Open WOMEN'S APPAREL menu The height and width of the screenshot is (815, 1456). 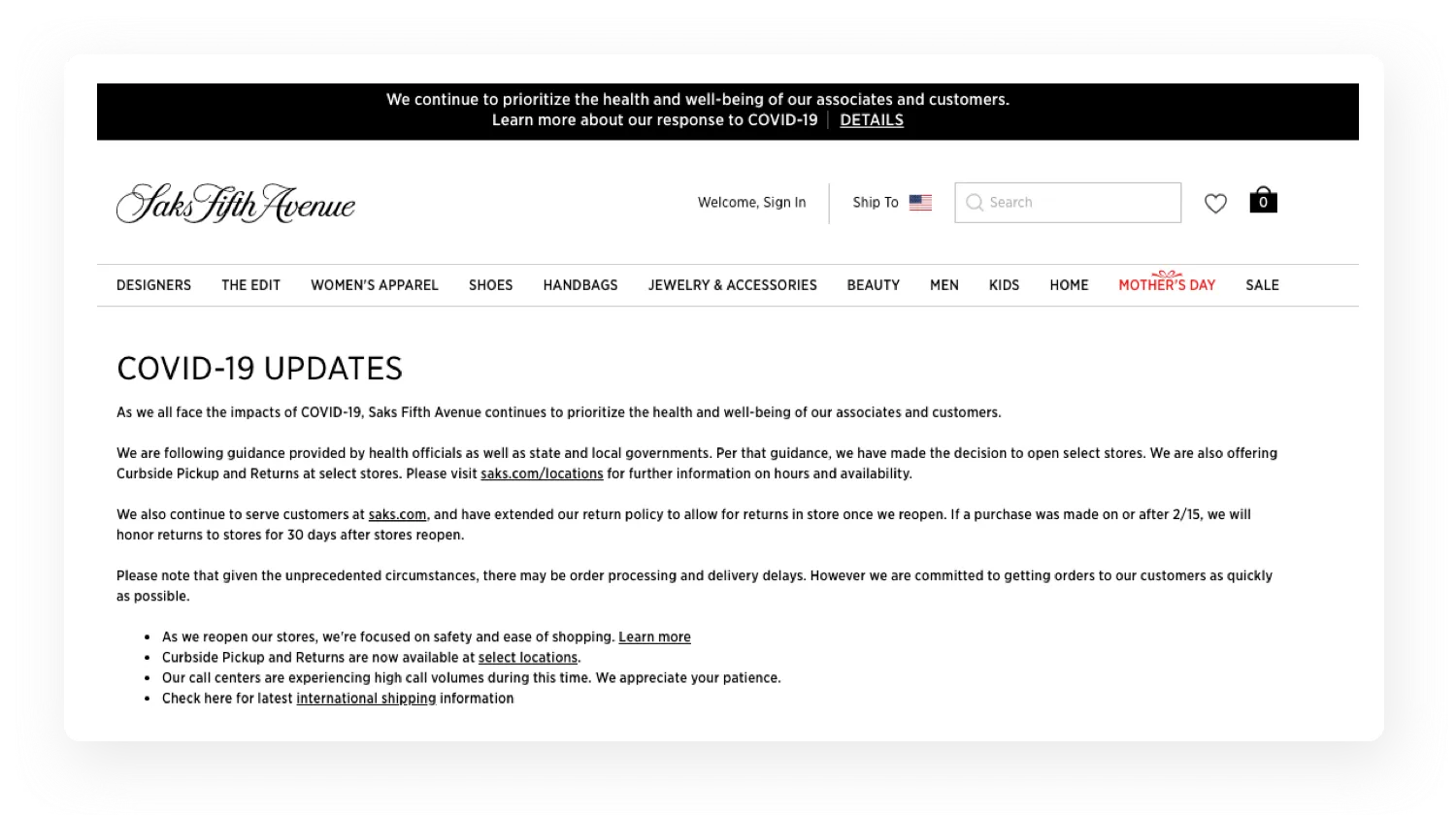coord(375,285)
